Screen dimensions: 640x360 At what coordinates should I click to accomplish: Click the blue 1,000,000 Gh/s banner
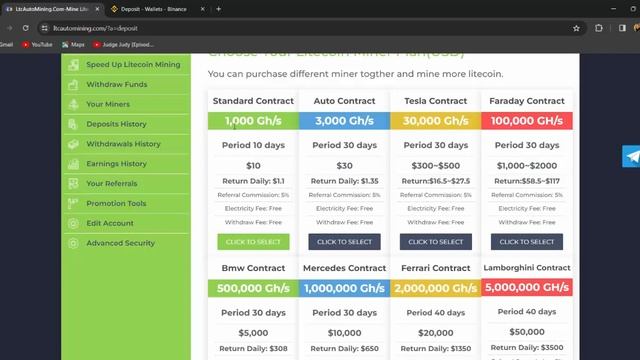[x=344, y=288]
